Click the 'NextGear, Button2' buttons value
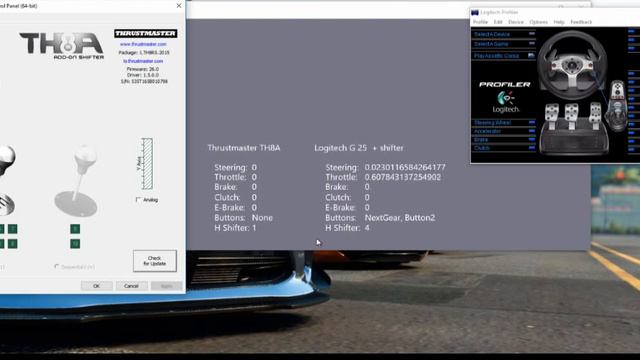The width and height of the screenshot is (640, 360). pyautogui.click(x=400, y=218)
